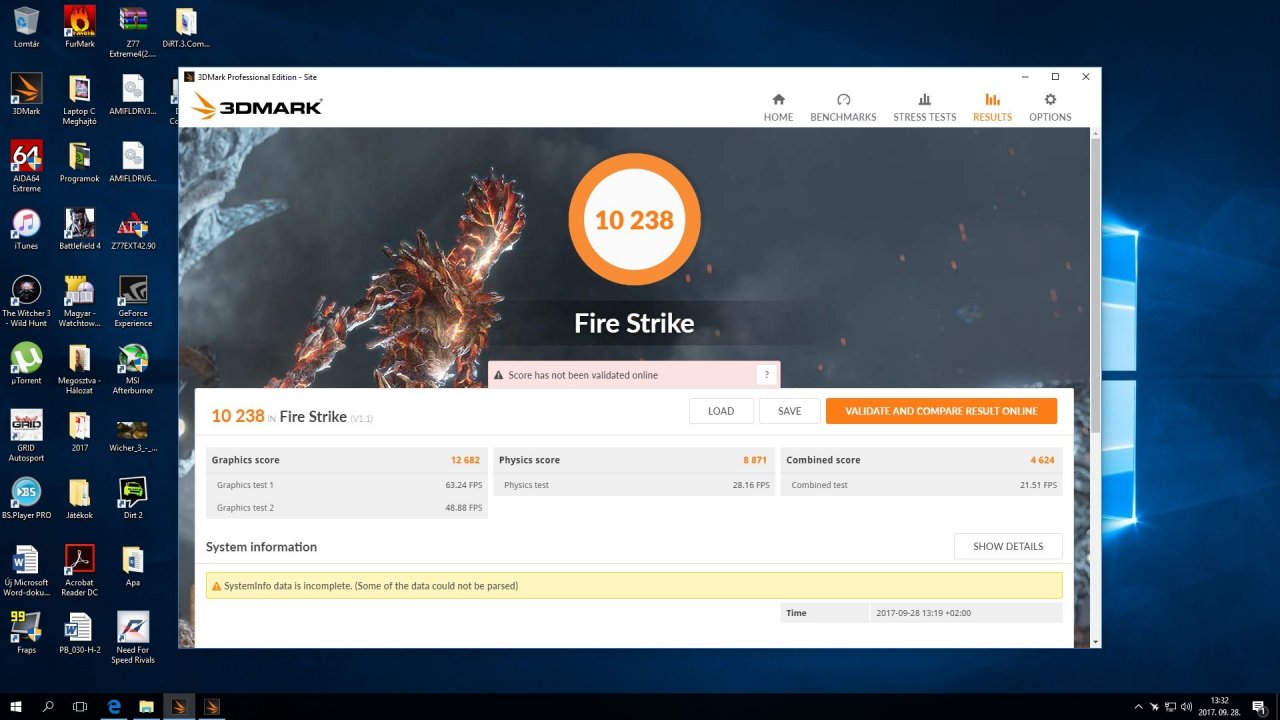The height and width of the screenshot is (720, 1280).
Task: Click Validate and Compare Result Online
Action: [x=941, y=411]
